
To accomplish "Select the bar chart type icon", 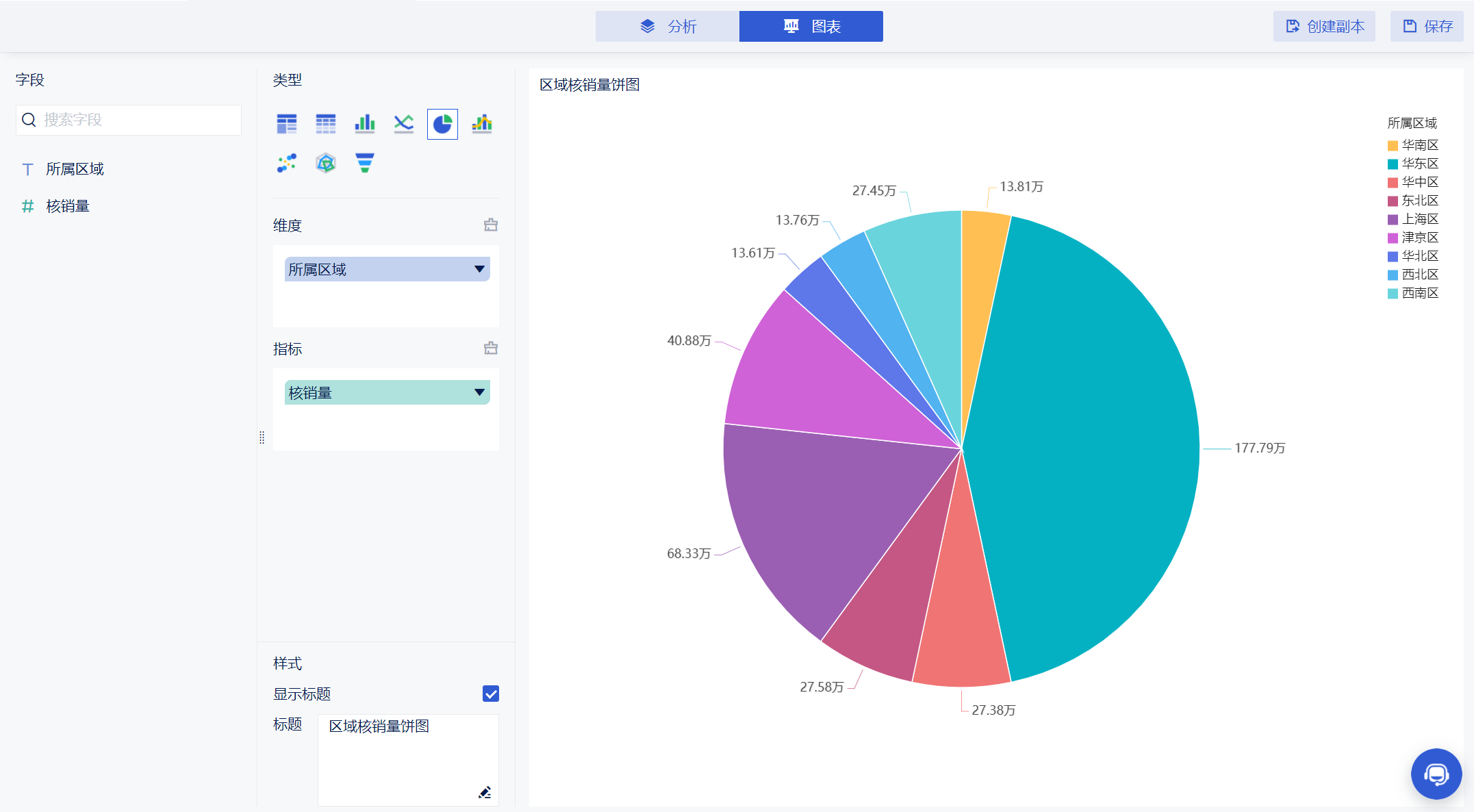I will 365,124.
